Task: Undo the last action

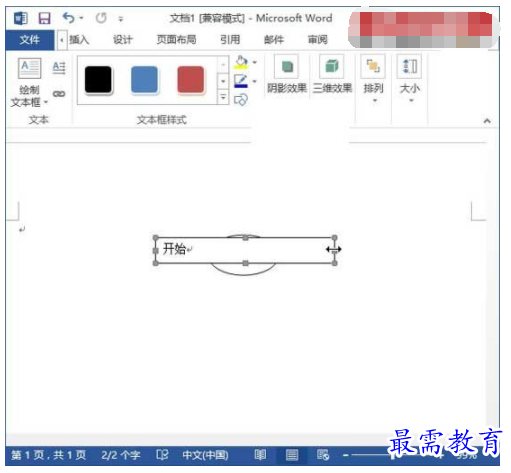Action: point(68,18)
